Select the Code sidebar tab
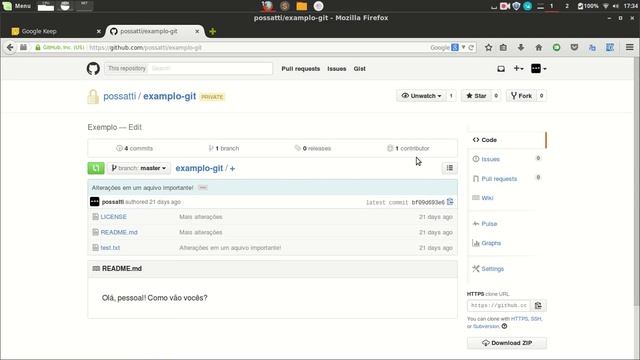This screenshot has width=640, height=360. click(x=506, y=140)
